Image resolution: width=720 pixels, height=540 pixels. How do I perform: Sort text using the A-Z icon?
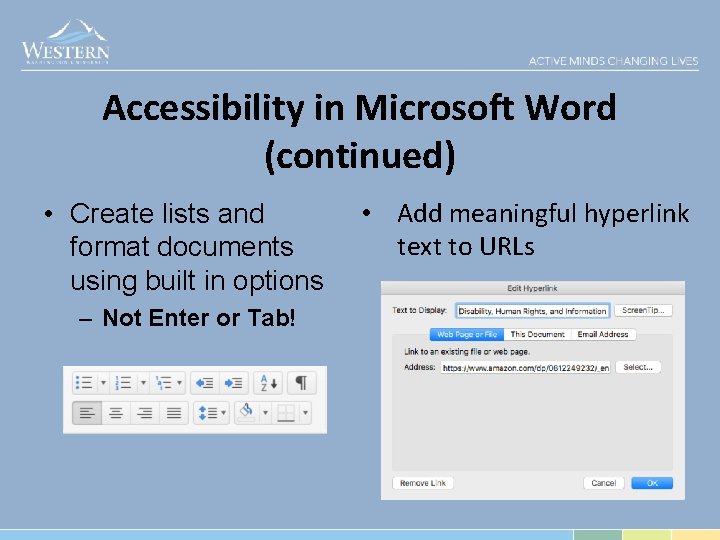269,383
